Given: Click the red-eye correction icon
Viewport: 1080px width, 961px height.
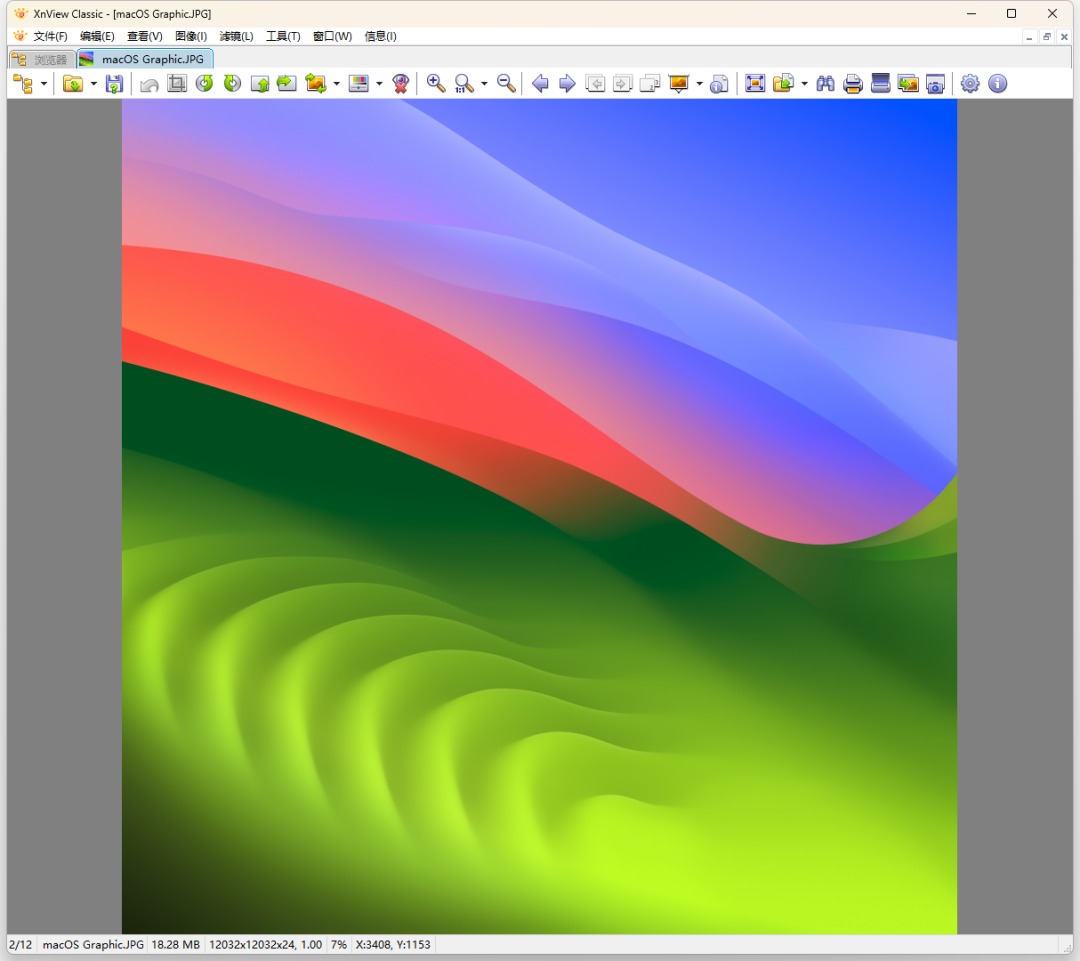Looking at the screenshot, I should point(400,84).
